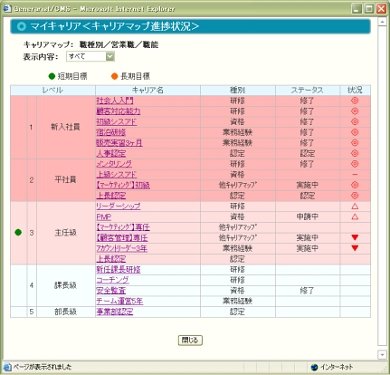
Task: Open the 顧客対応能力 link
Action: tap(118, 111)
